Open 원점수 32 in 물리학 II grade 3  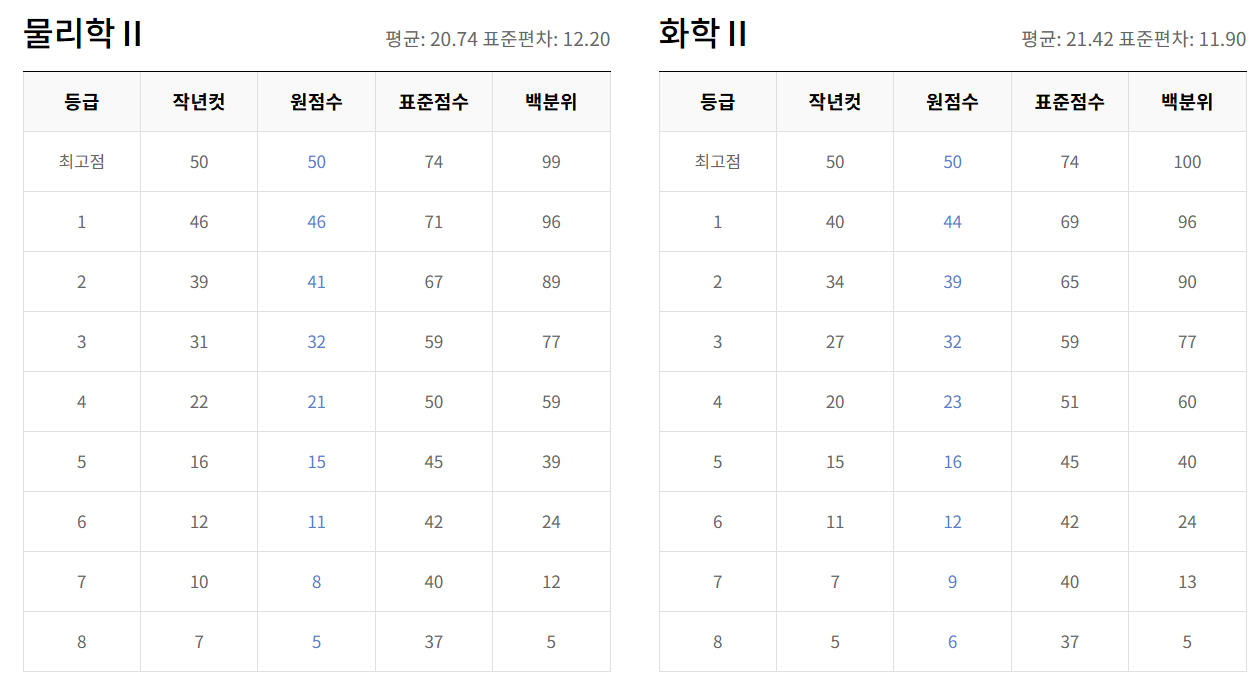[316, 342]
